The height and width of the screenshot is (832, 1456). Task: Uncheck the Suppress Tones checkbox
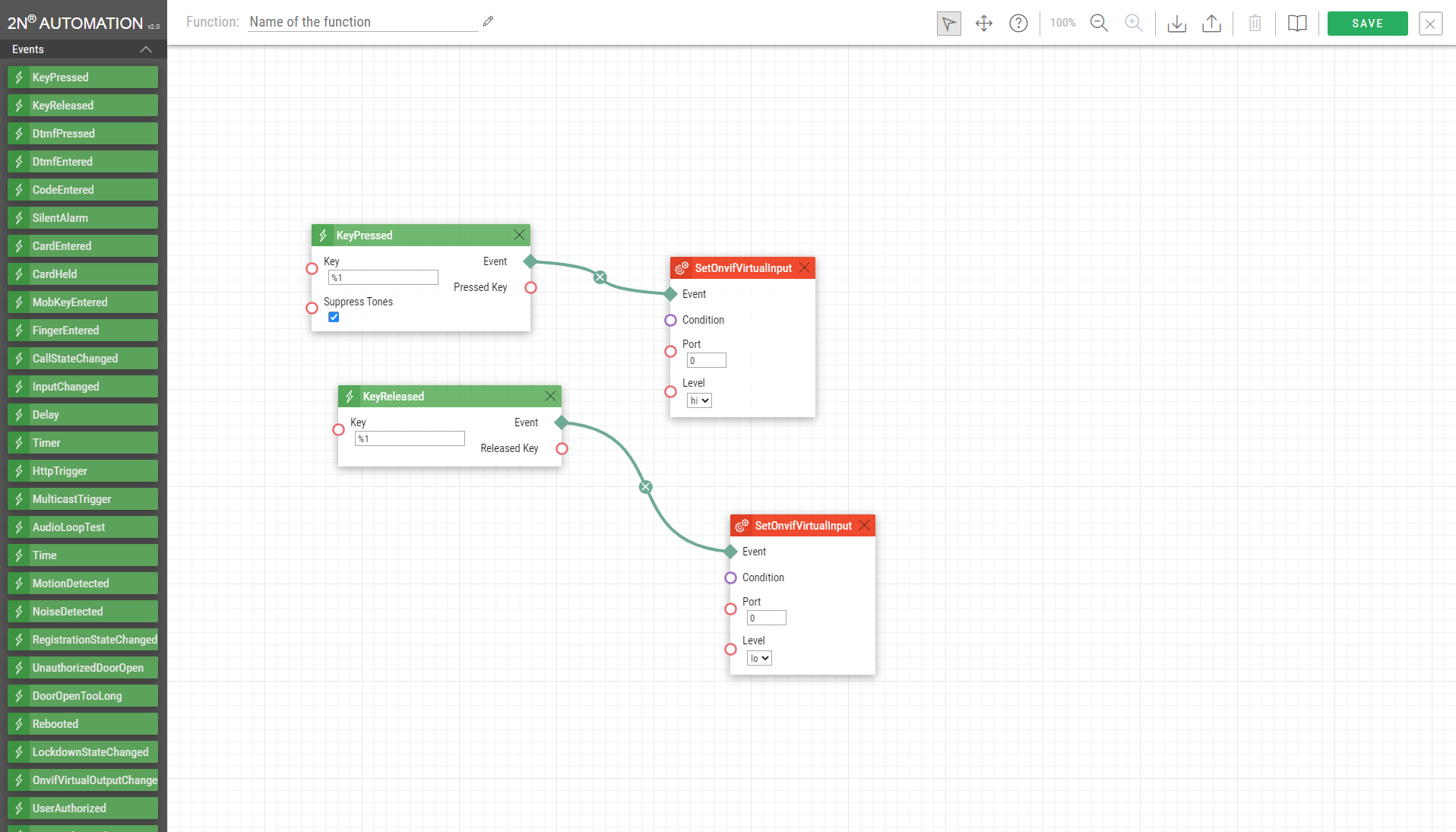[334, 317]
